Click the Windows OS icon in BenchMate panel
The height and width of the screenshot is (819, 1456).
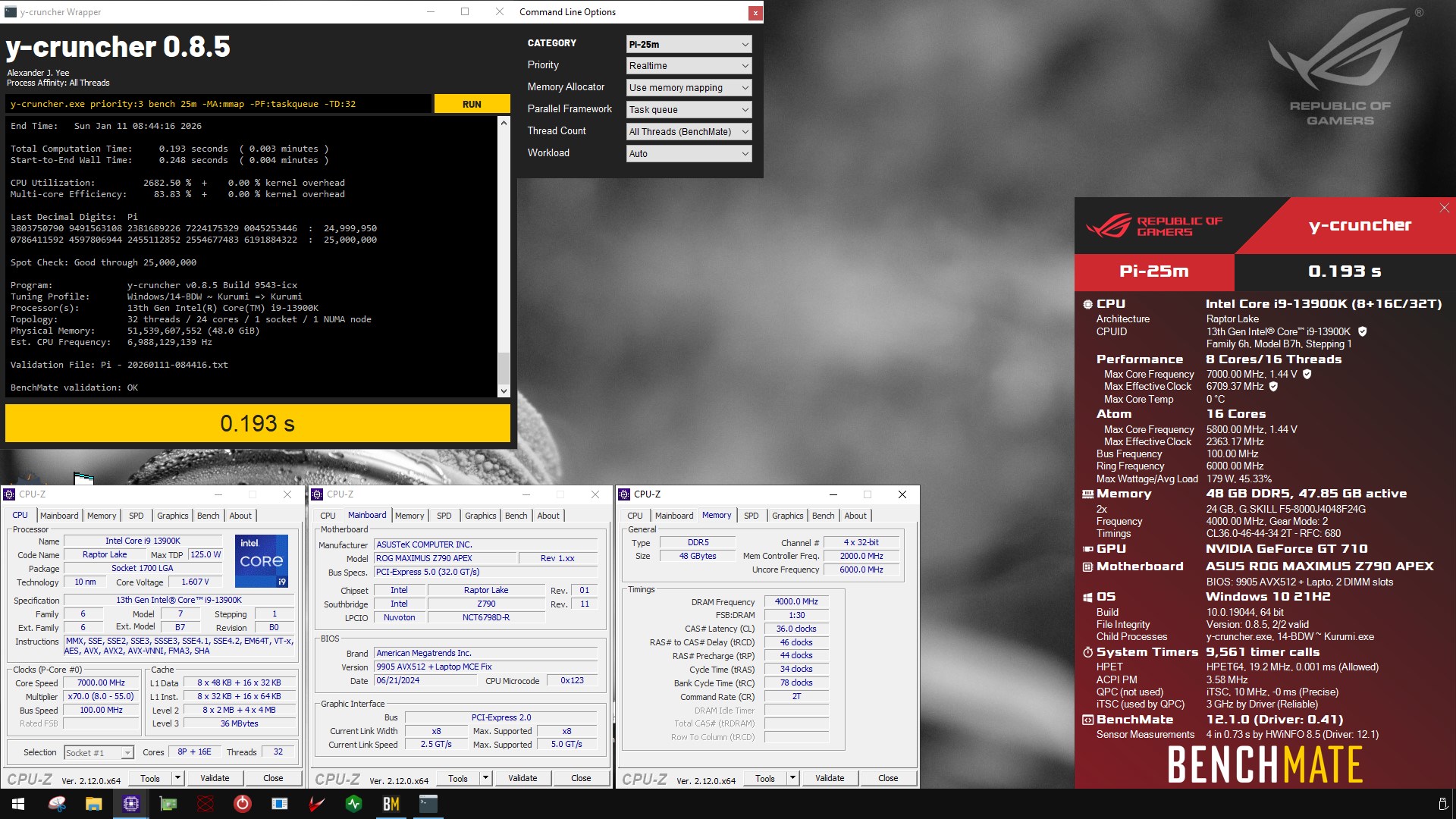pyautogui.click(x=1087, y=597)
